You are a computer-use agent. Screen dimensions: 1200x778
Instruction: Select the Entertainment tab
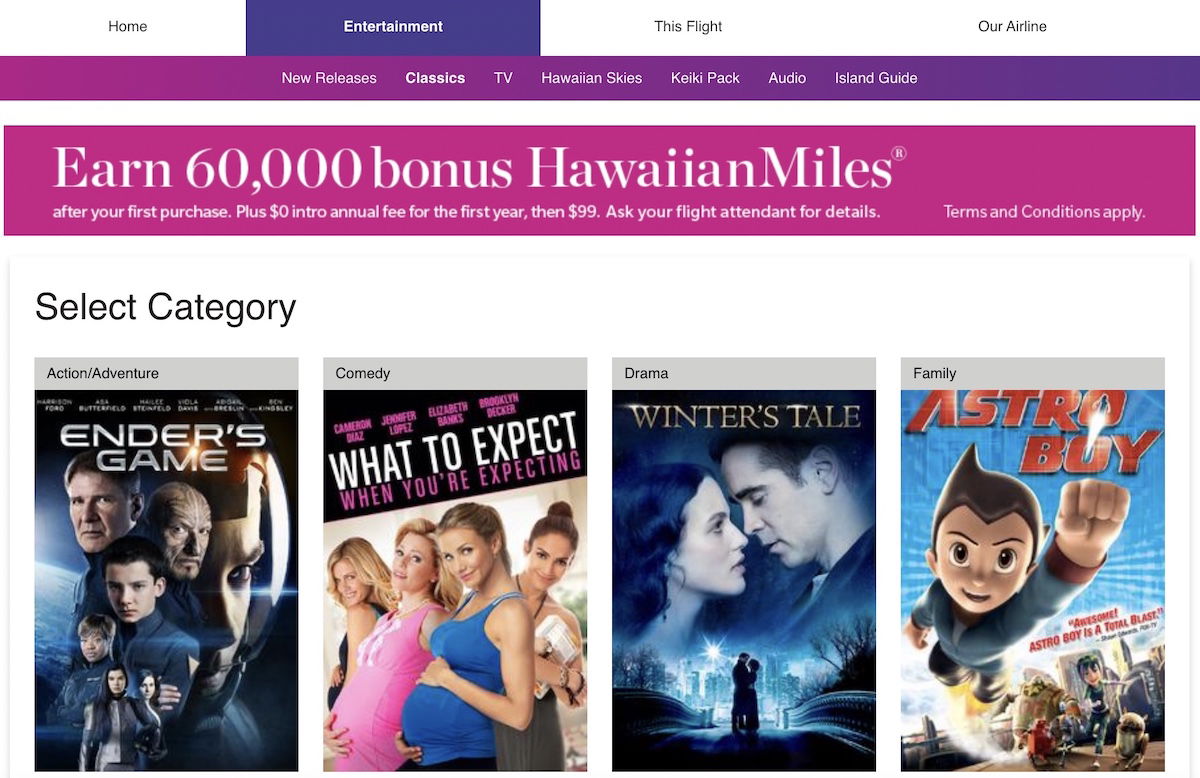(x=393, y=27)
